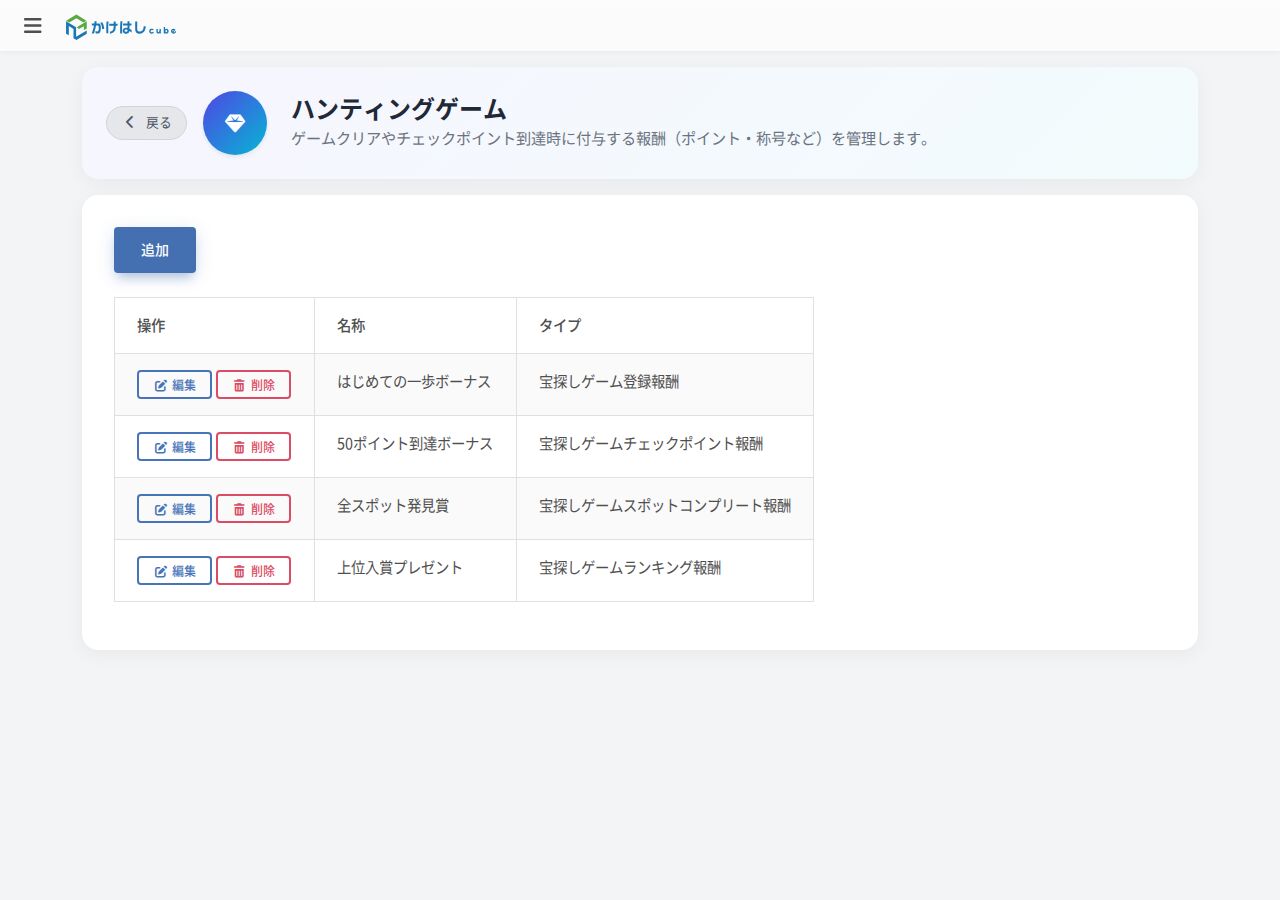Edit 上位入賞プレゼント reward
The width and height of the screenshot is (1280, 900).
174,571
